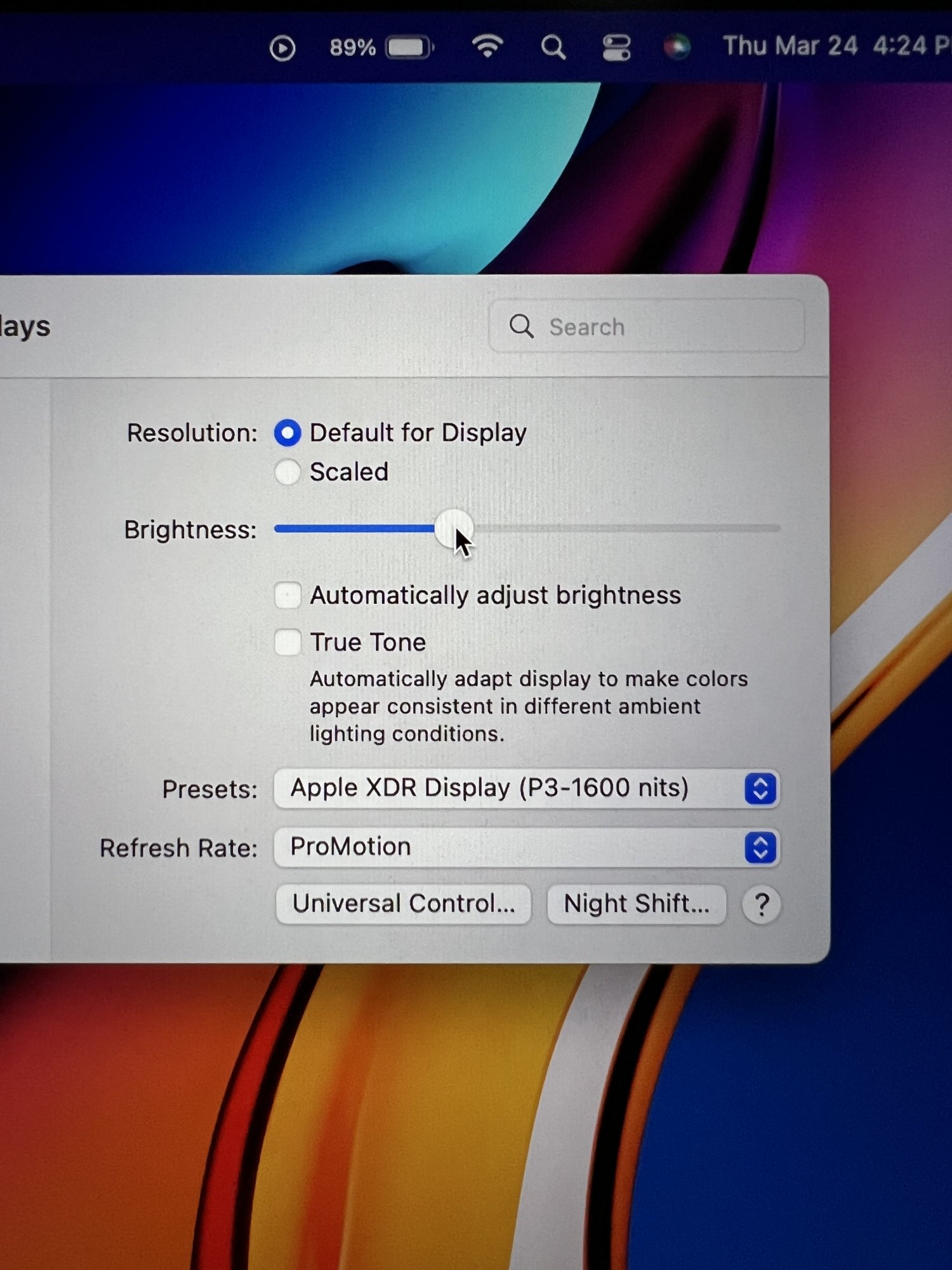The width and height of the screenshot is (952, 1270).
Task: Click the help question mark button
Action: (x=762, y=904)
